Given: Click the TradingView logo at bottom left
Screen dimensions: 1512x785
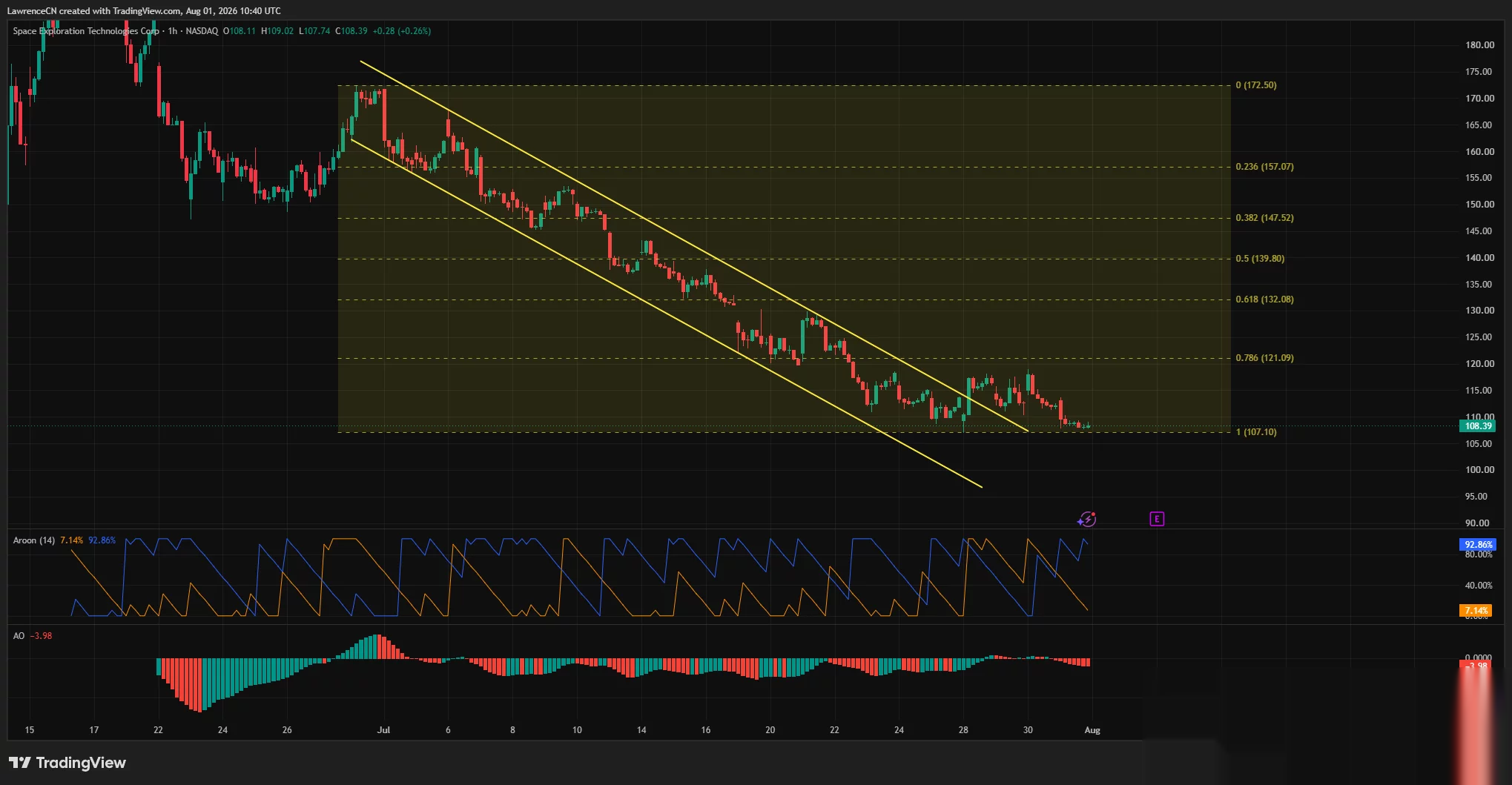Looking at the screenshot, I should pos(67,763).
